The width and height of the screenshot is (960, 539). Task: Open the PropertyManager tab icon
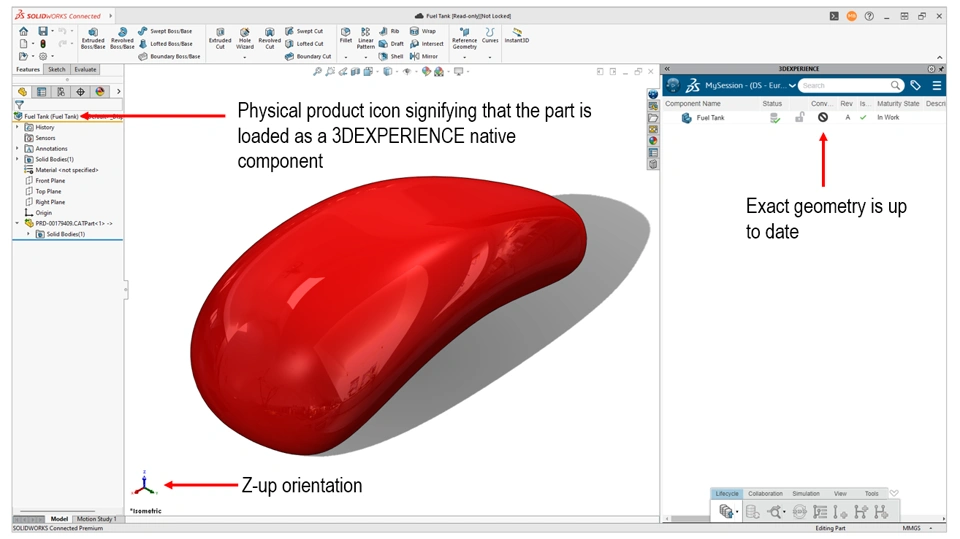coord(42,92)
